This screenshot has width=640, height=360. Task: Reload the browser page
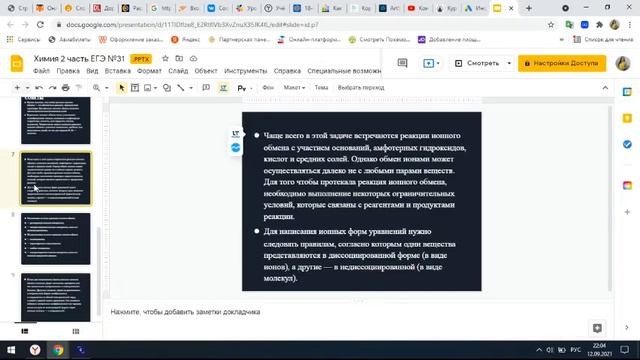40,25
